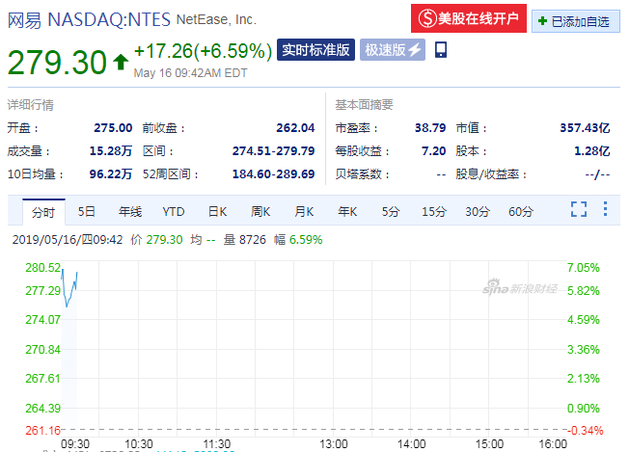The image size is (630, 452).
Task: Click the EPS value 7.20
Action: [434, 151]
